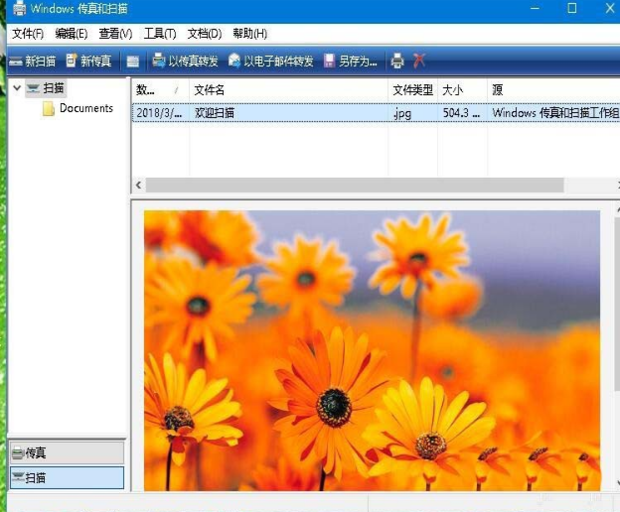The width and height of the screenshot is (620, 512).
Task: Click the Windows Fax and Scan title icon
Action: (19, 9)
